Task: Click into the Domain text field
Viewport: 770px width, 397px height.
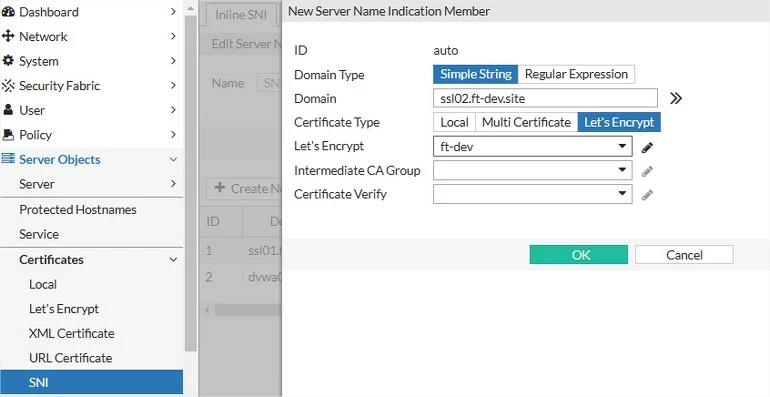Action: pyautogui.click(x=545, y=98)
